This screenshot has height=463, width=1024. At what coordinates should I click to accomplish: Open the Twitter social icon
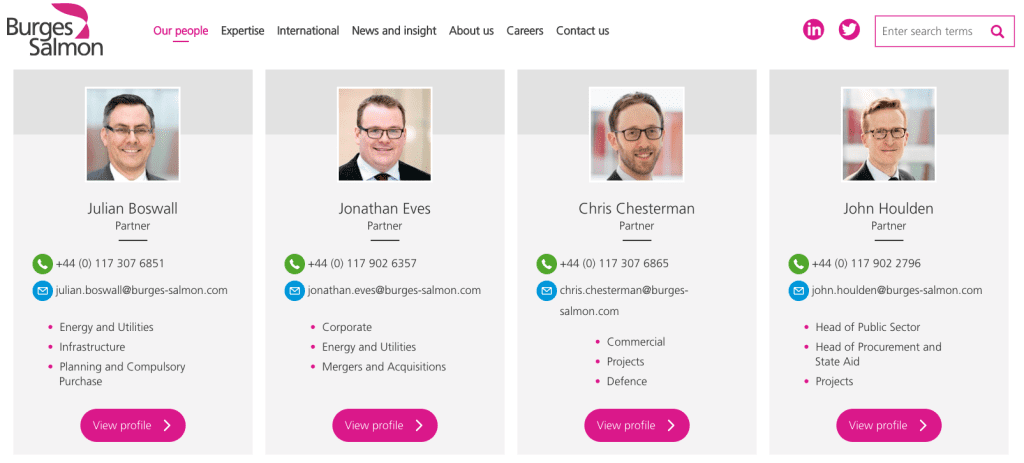(849, 30)
